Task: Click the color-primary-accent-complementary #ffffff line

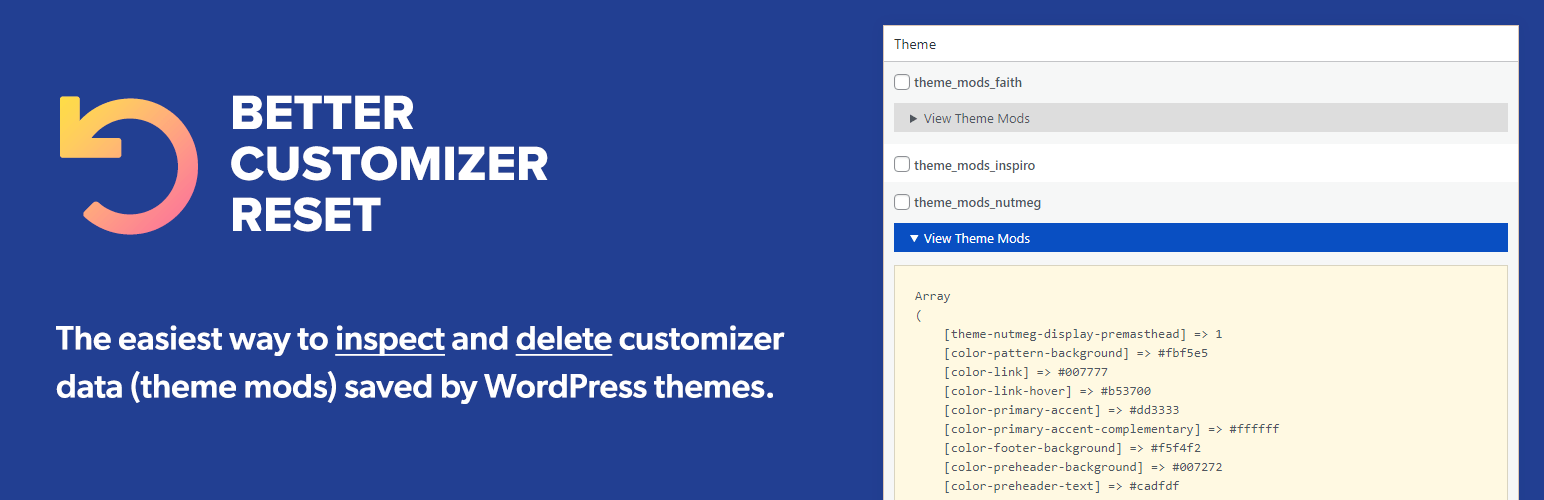Action: click(x=1111, y=429)
